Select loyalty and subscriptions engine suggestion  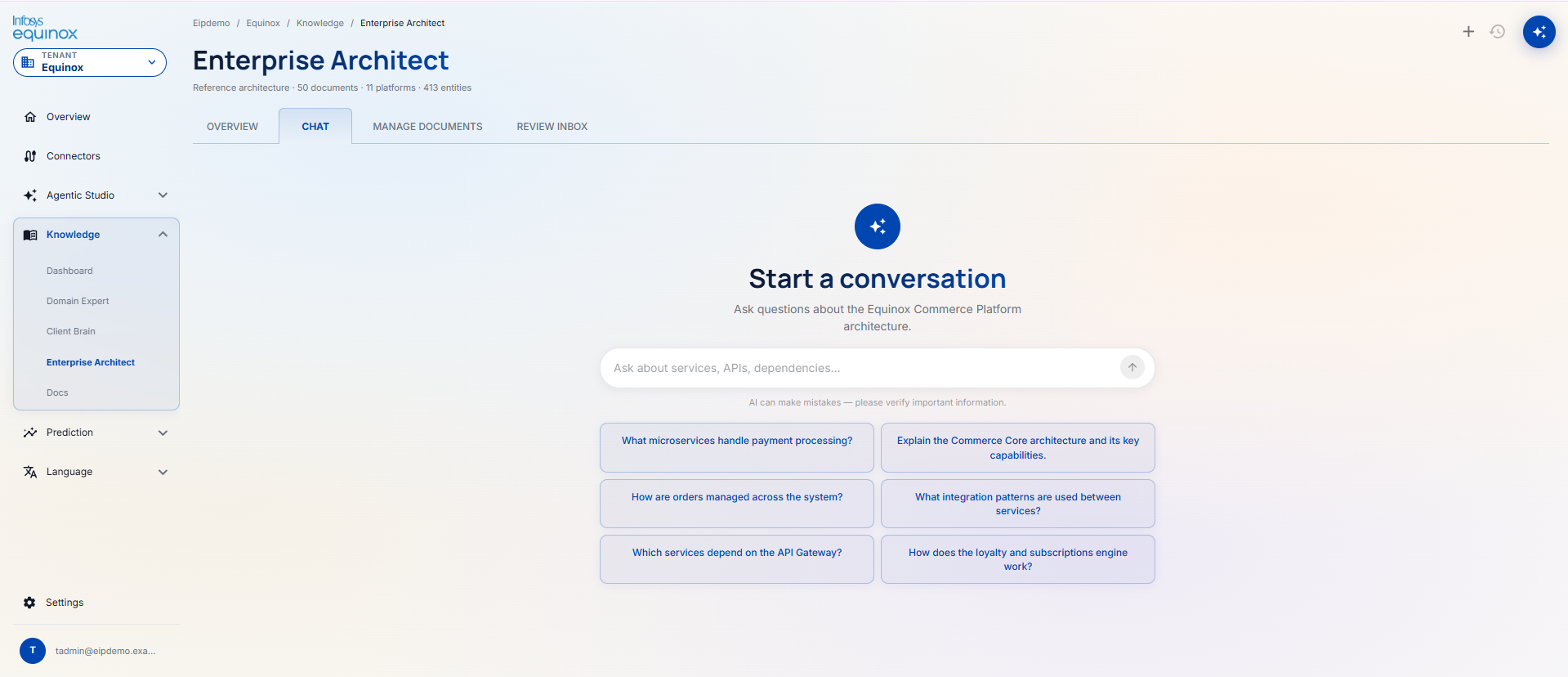[1018, 559]
